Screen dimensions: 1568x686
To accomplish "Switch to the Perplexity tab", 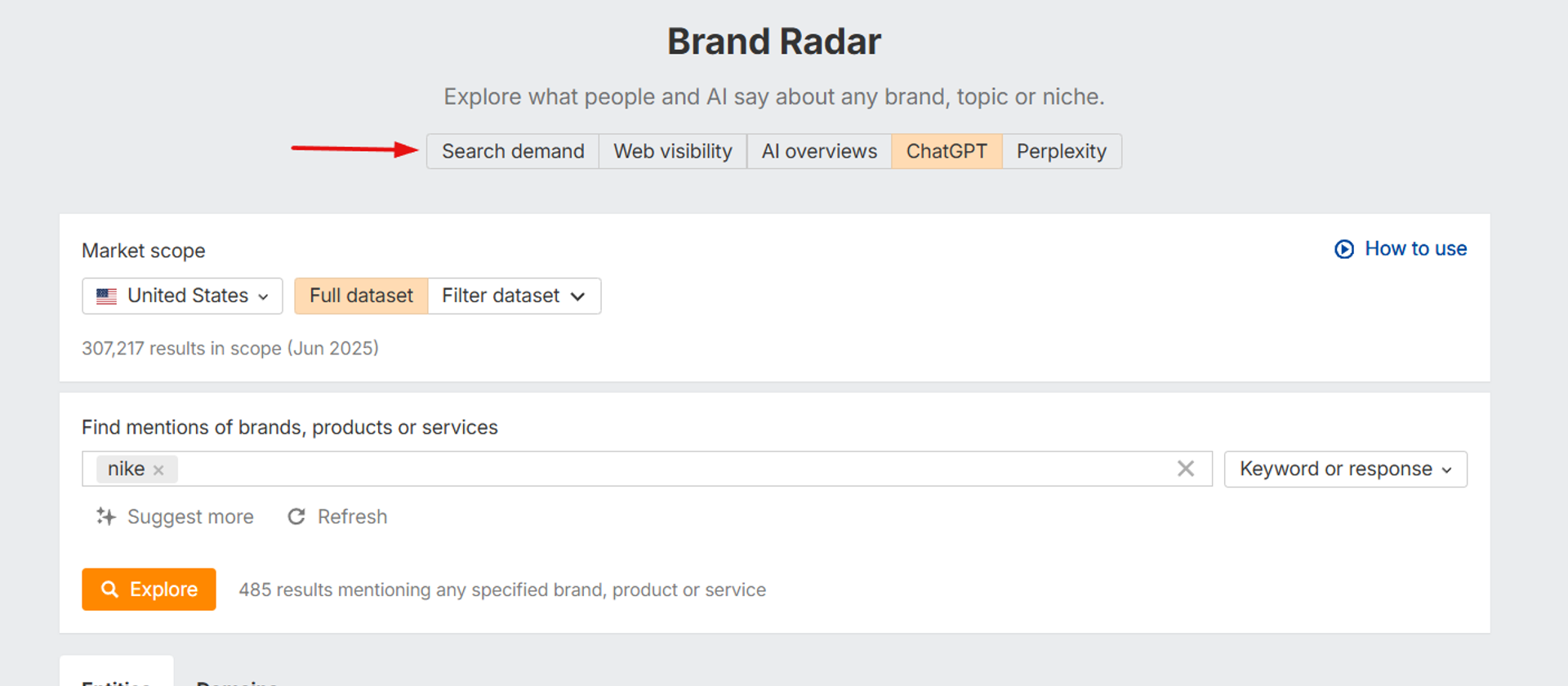I will click(x=1062, y=151).
